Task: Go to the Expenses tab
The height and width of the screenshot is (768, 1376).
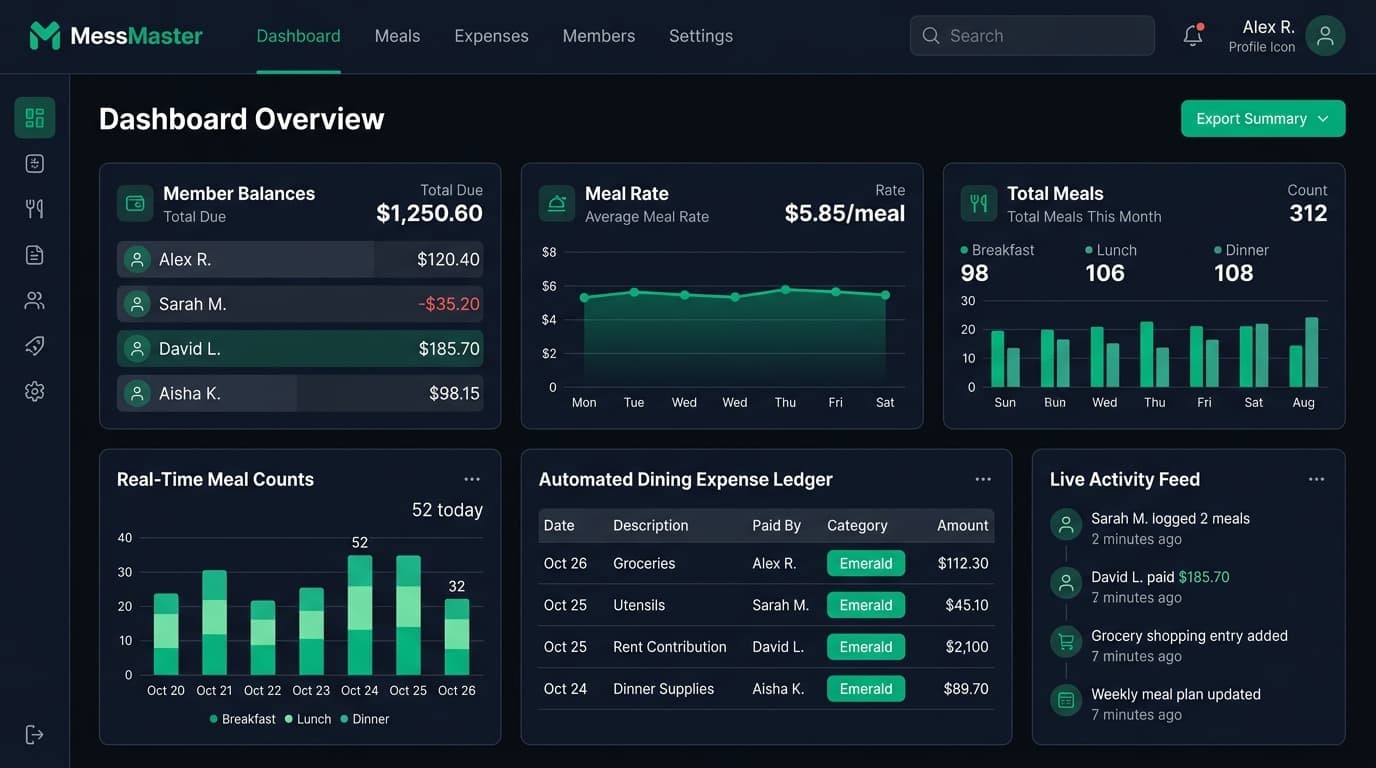Action: click(x=491, y=36)
